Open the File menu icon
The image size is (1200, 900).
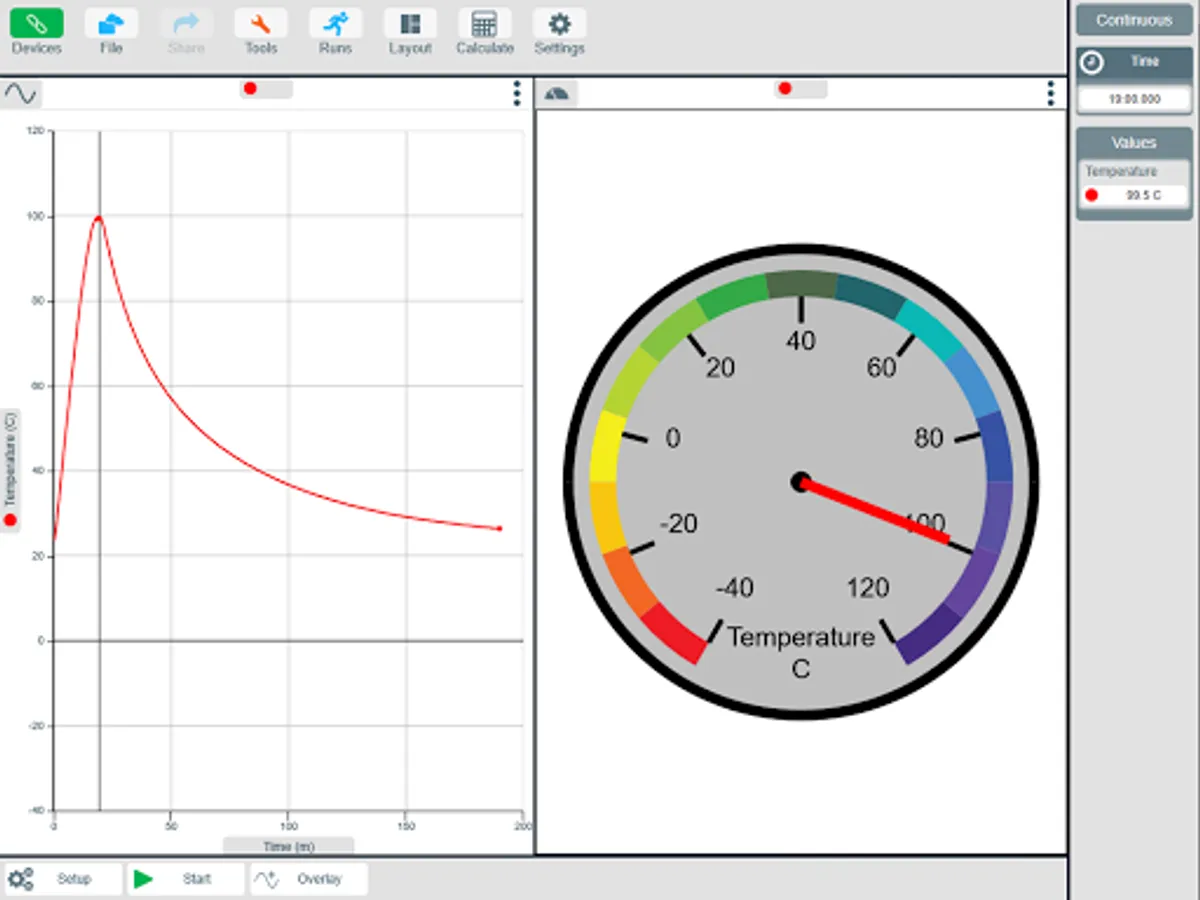point(111,24)
